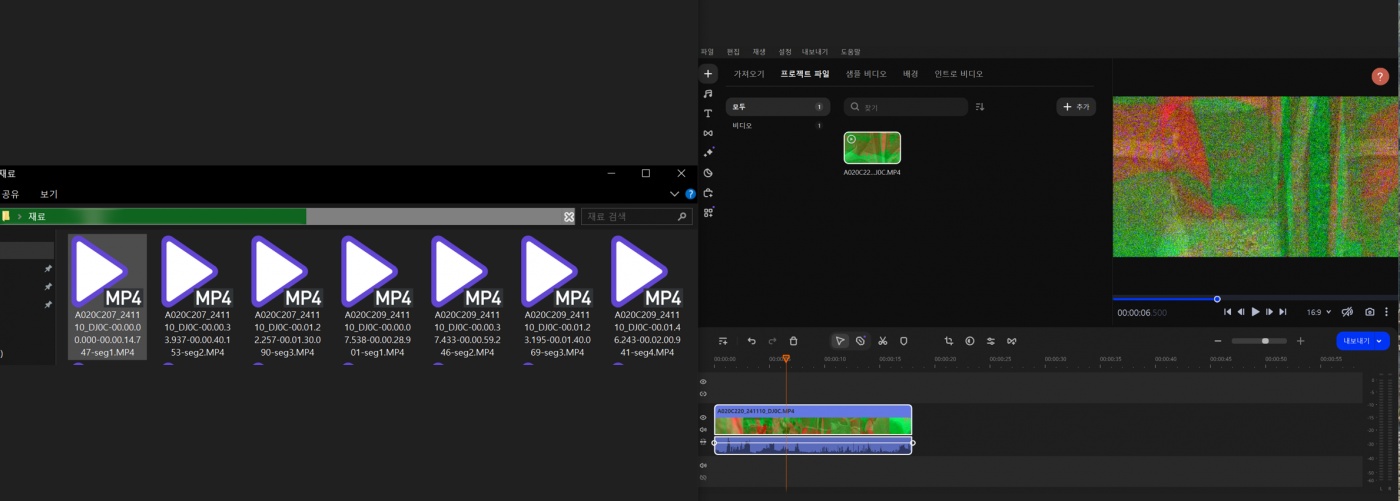Screen dimensions: 1400x501
Task: Open the transitions panel in the sidebar
Action: tap(708, 133)
